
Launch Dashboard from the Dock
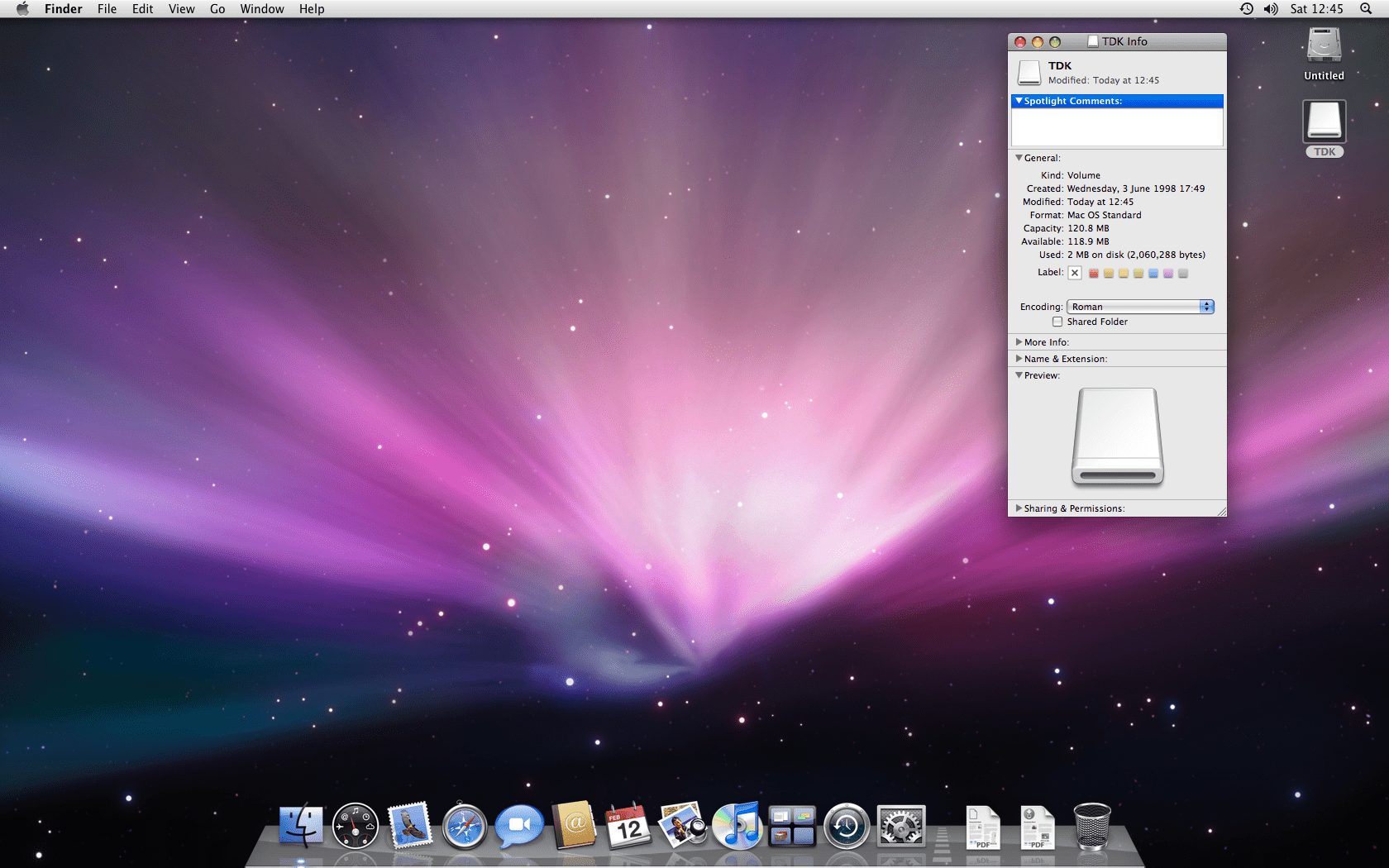point(356,826)
